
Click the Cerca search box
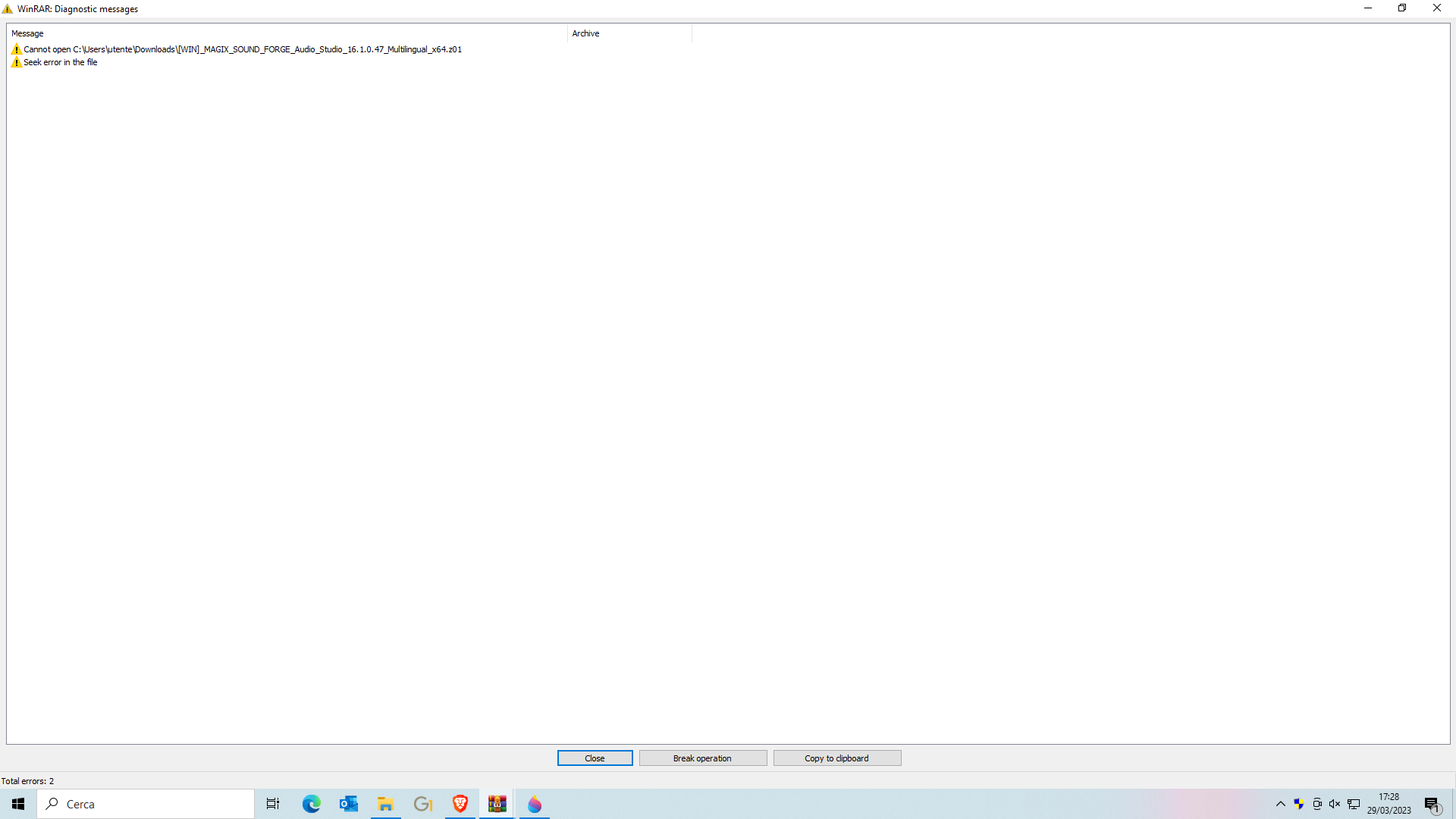[x=146, y=804]
